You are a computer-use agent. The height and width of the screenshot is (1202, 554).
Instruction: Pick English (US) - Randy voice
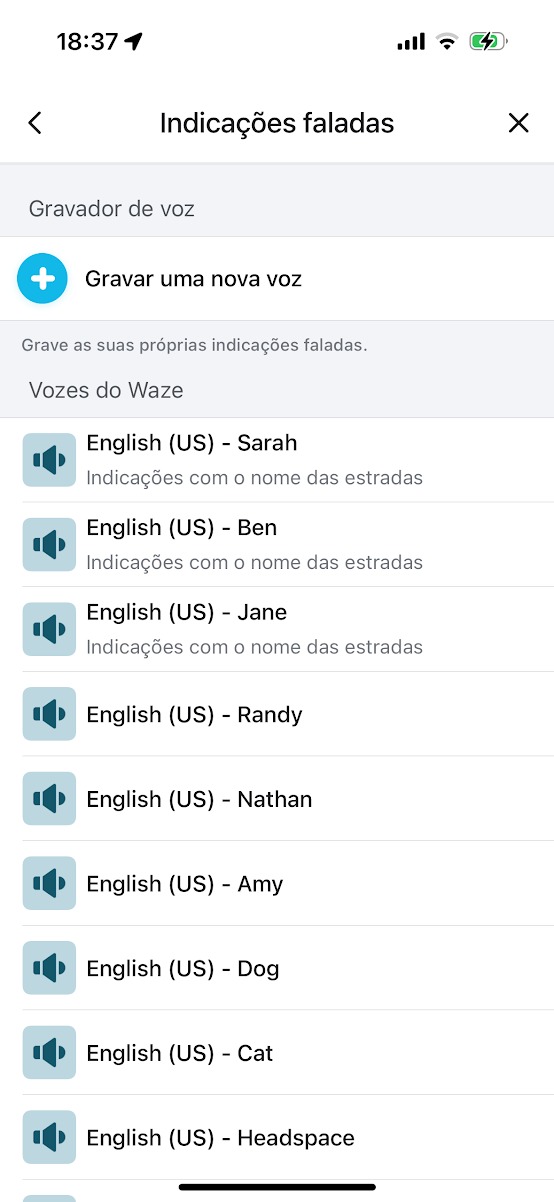click(277, 714)
